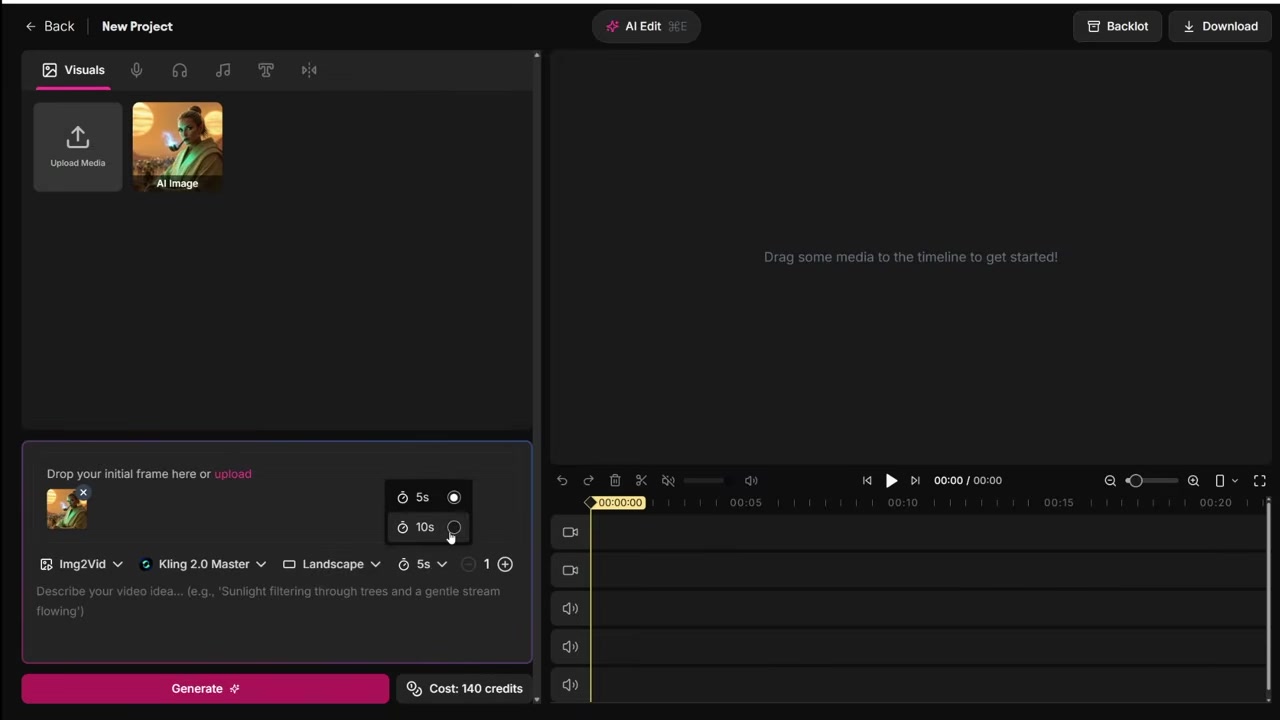Switch to the Visuals tab

(x=73, y=70)
